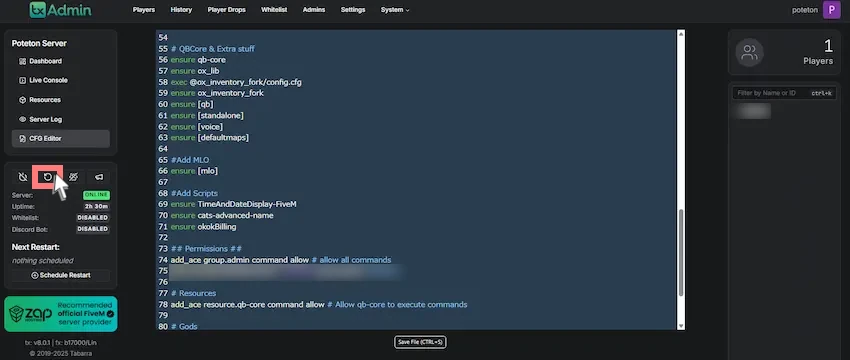The image size is (850, 360).
Task: Select the CFG Editor sidebar item
Action: [61, 139]
